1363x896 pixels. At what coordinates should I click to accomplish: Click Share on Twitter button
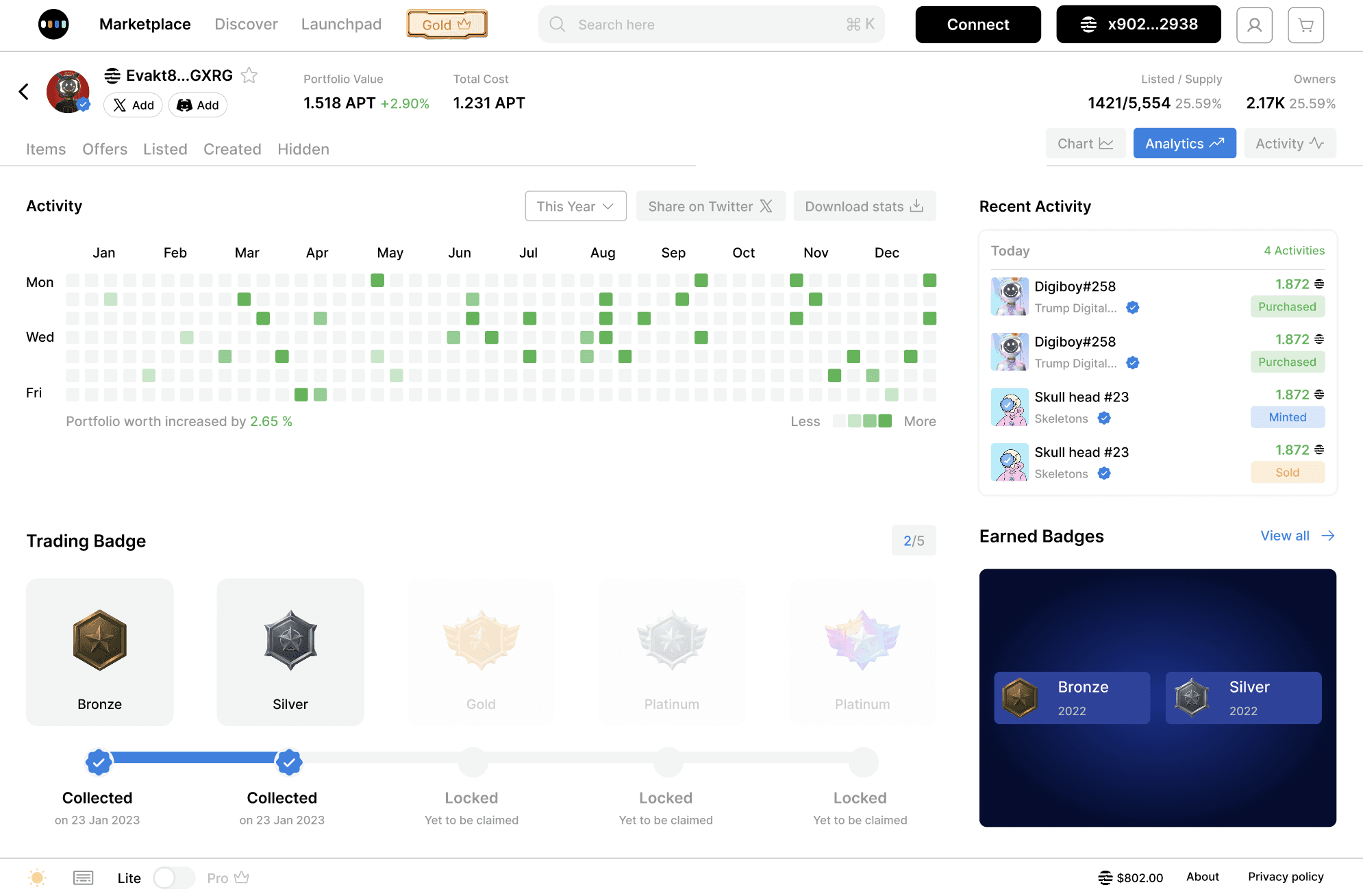[710, 206]
